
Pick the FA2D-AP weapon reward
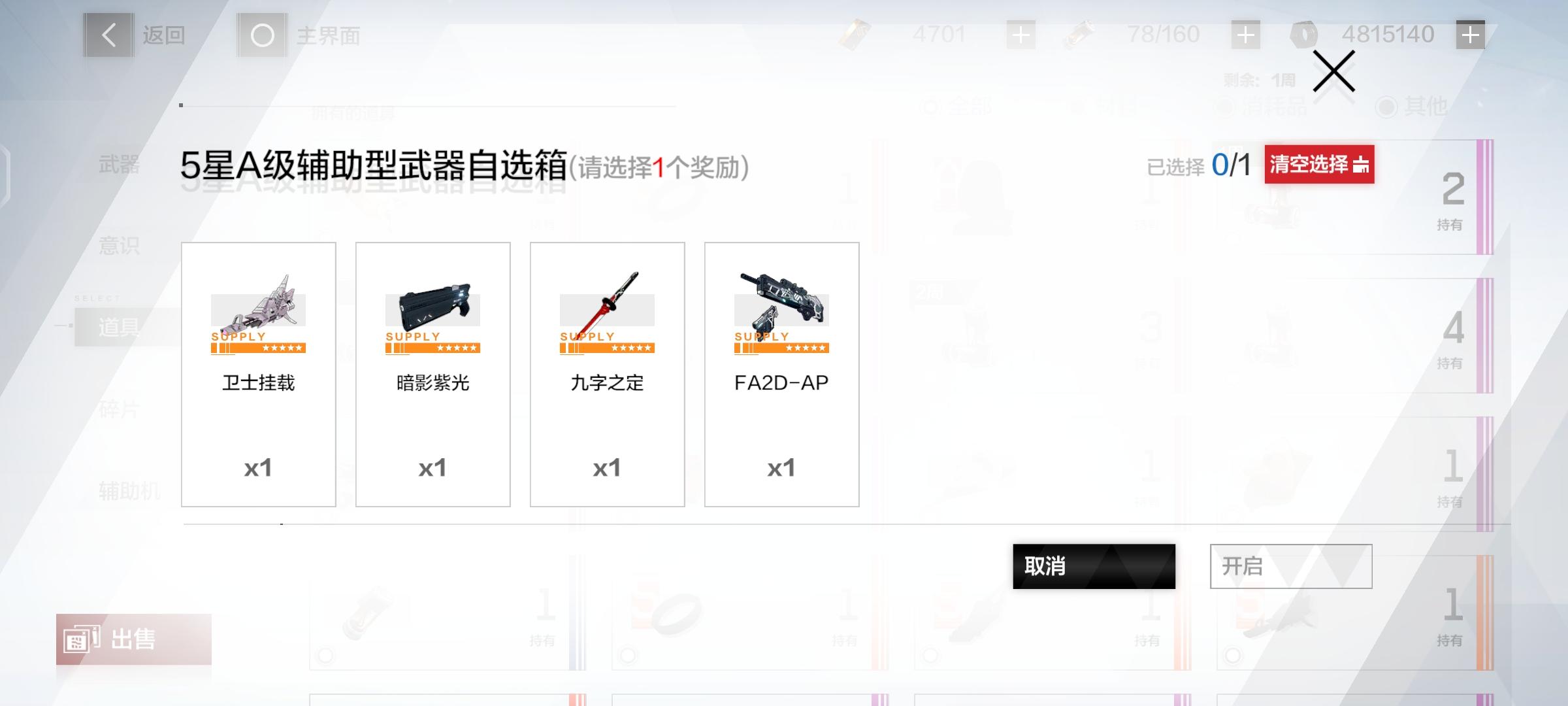pyautogui.click(x=781, y=374)
